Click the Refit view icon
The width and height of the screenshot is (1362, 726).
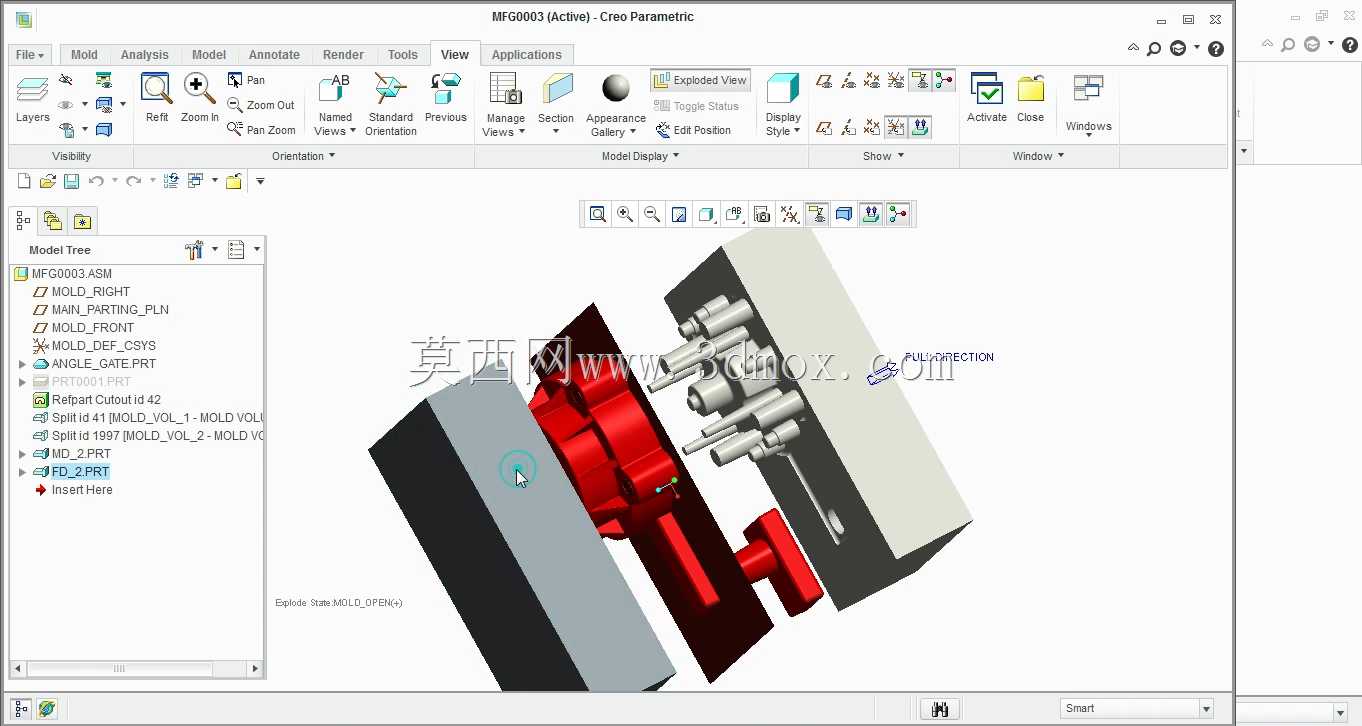(157, 98)
